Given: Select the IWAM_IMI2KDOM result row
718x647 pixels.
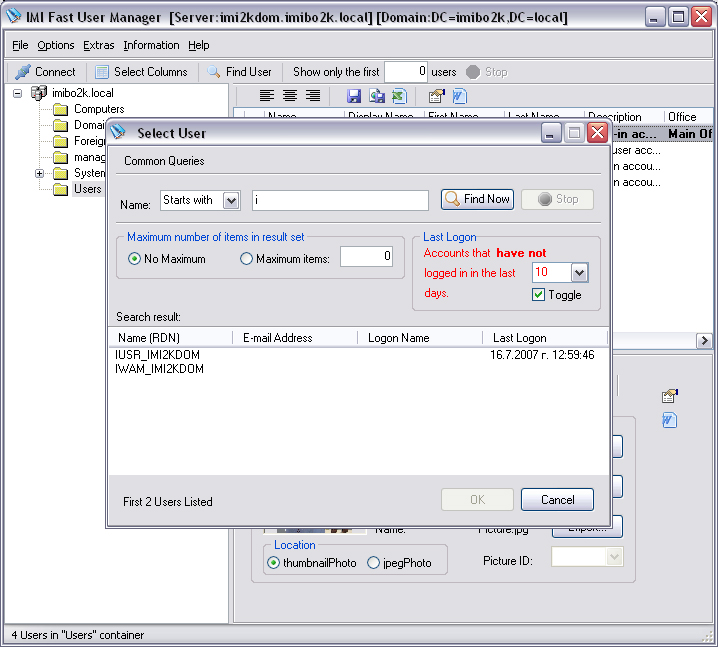Looking at the screenshot, I should click(x=358, y=369).
